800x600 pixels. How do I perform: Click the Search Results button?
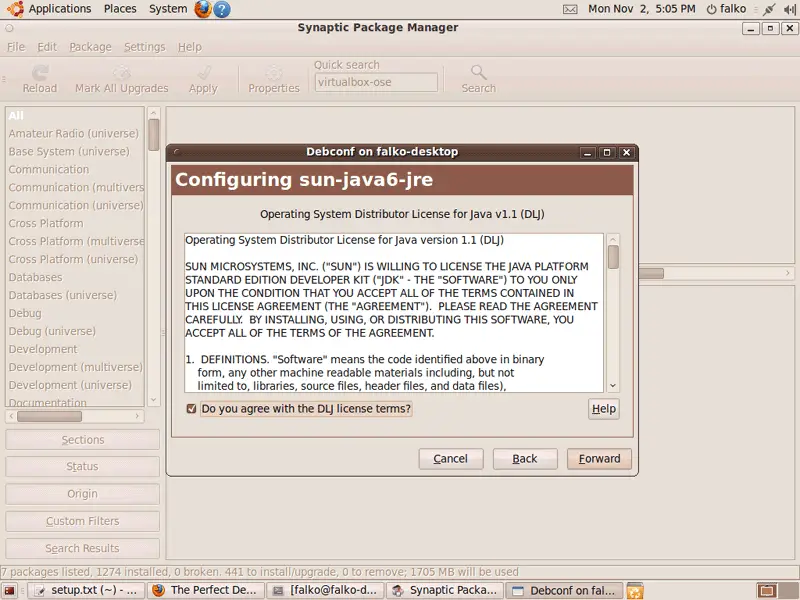[x=82, y=548]
